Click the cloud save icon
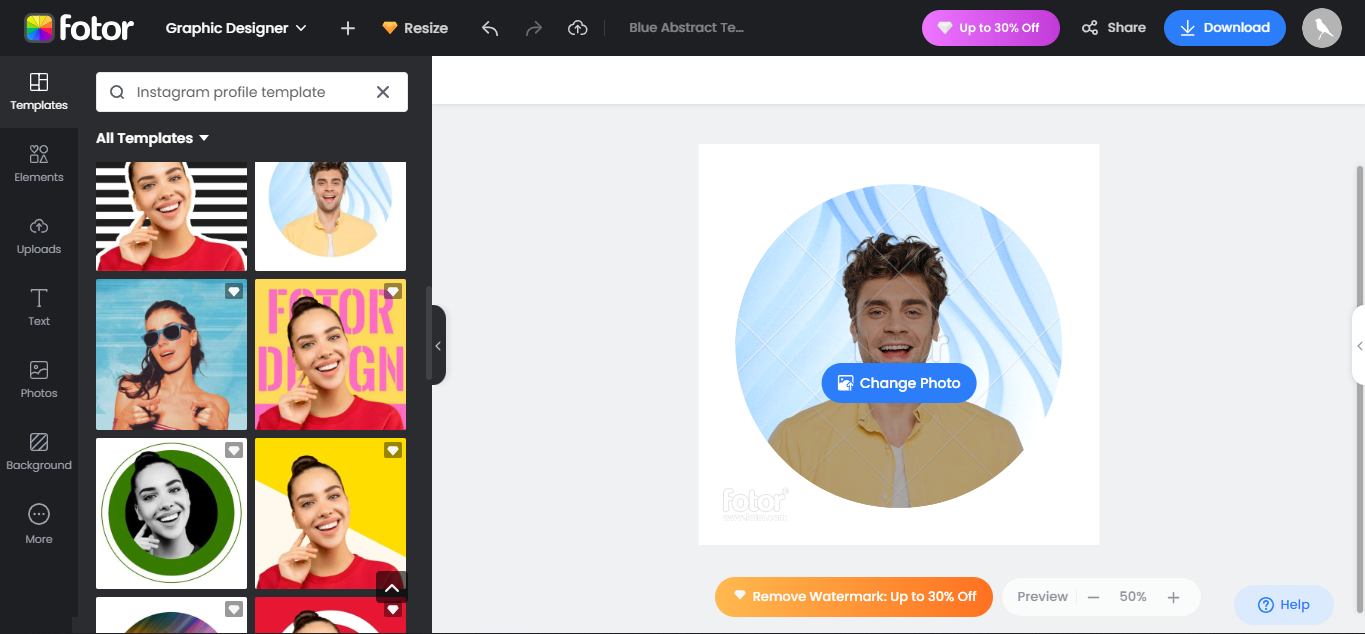The image size is (1365, 634). coord(578,28)
